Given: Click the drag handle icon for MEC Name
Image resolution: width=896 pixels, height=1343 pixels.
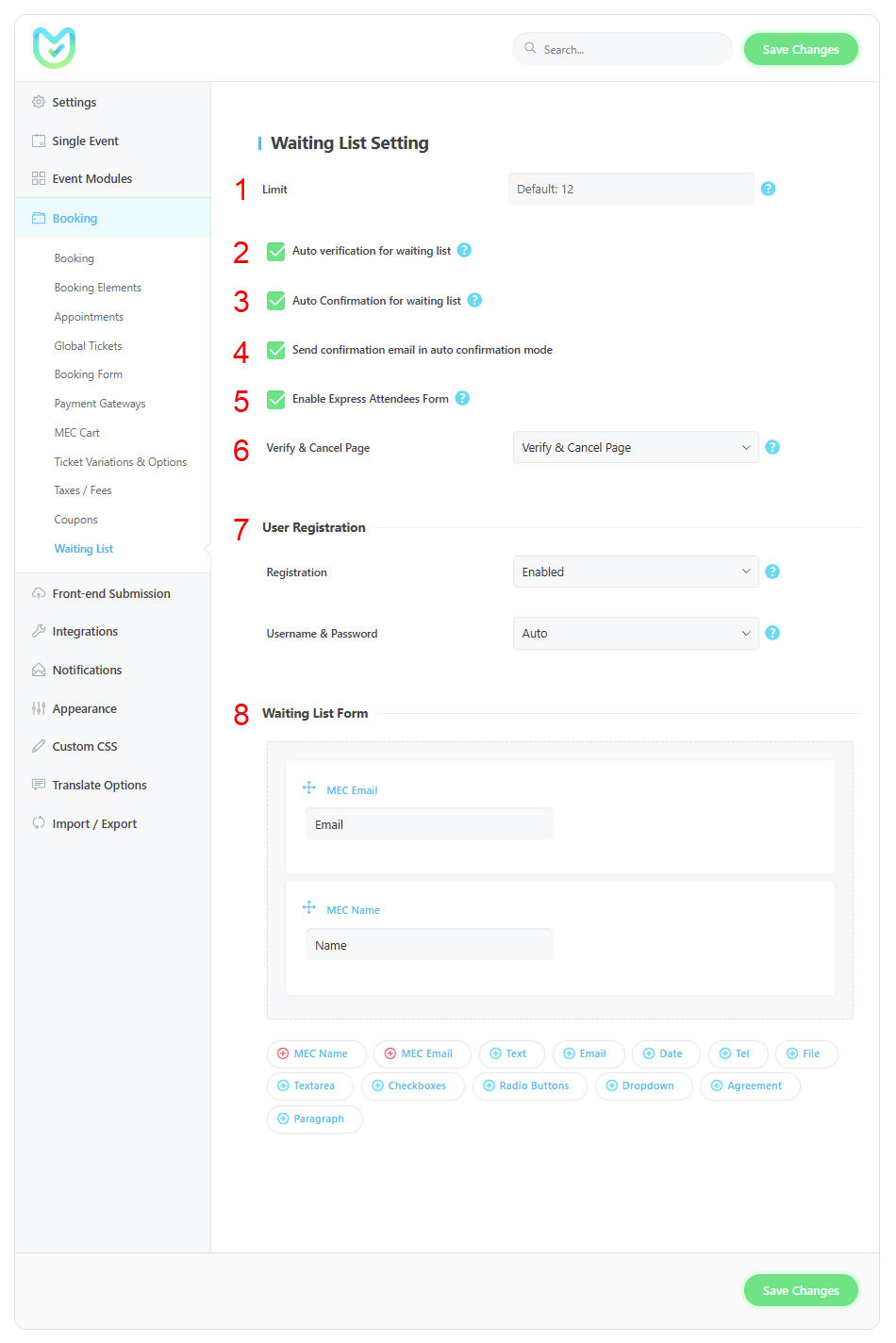Looking at the screenshot, I should point(308,907).
